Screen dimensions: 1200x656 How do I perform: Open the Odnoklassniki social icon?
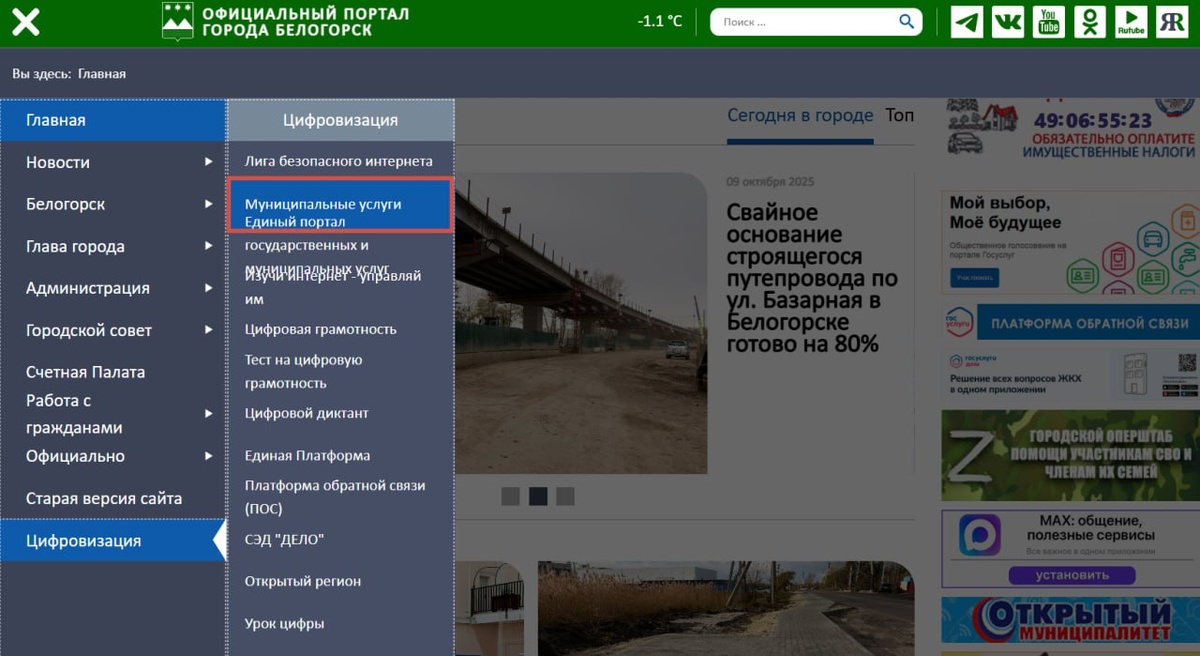coord(1089,22)
